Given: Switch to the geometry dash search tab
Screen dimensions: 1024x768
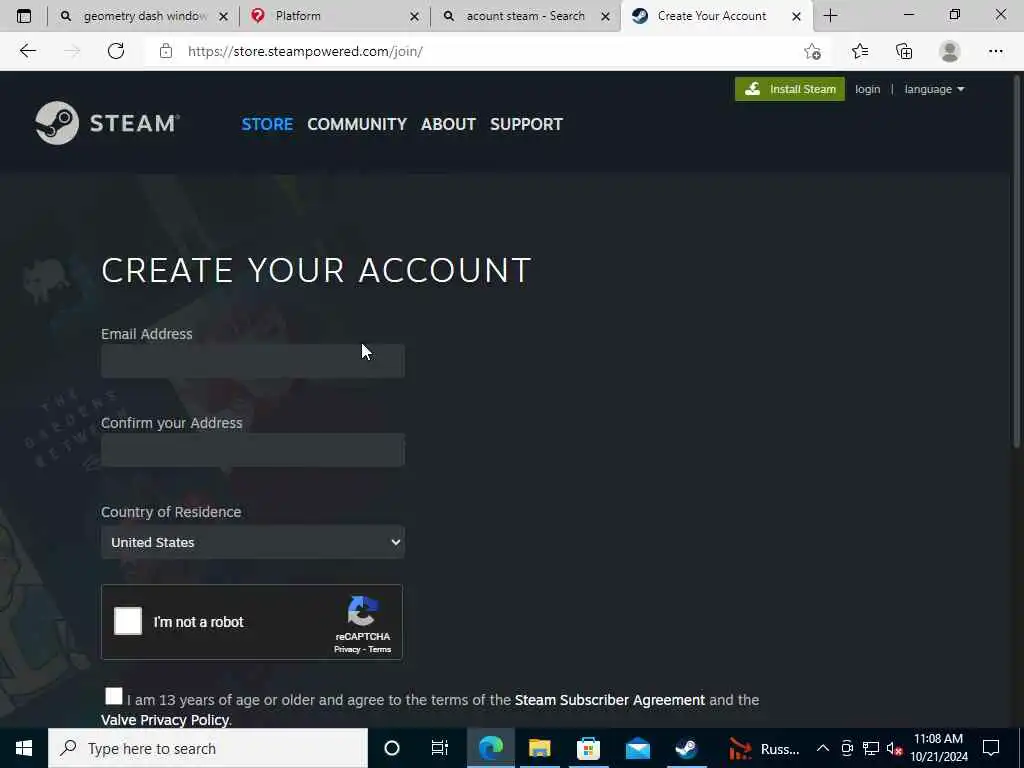Looking at the screenshot, I should 145,16.
